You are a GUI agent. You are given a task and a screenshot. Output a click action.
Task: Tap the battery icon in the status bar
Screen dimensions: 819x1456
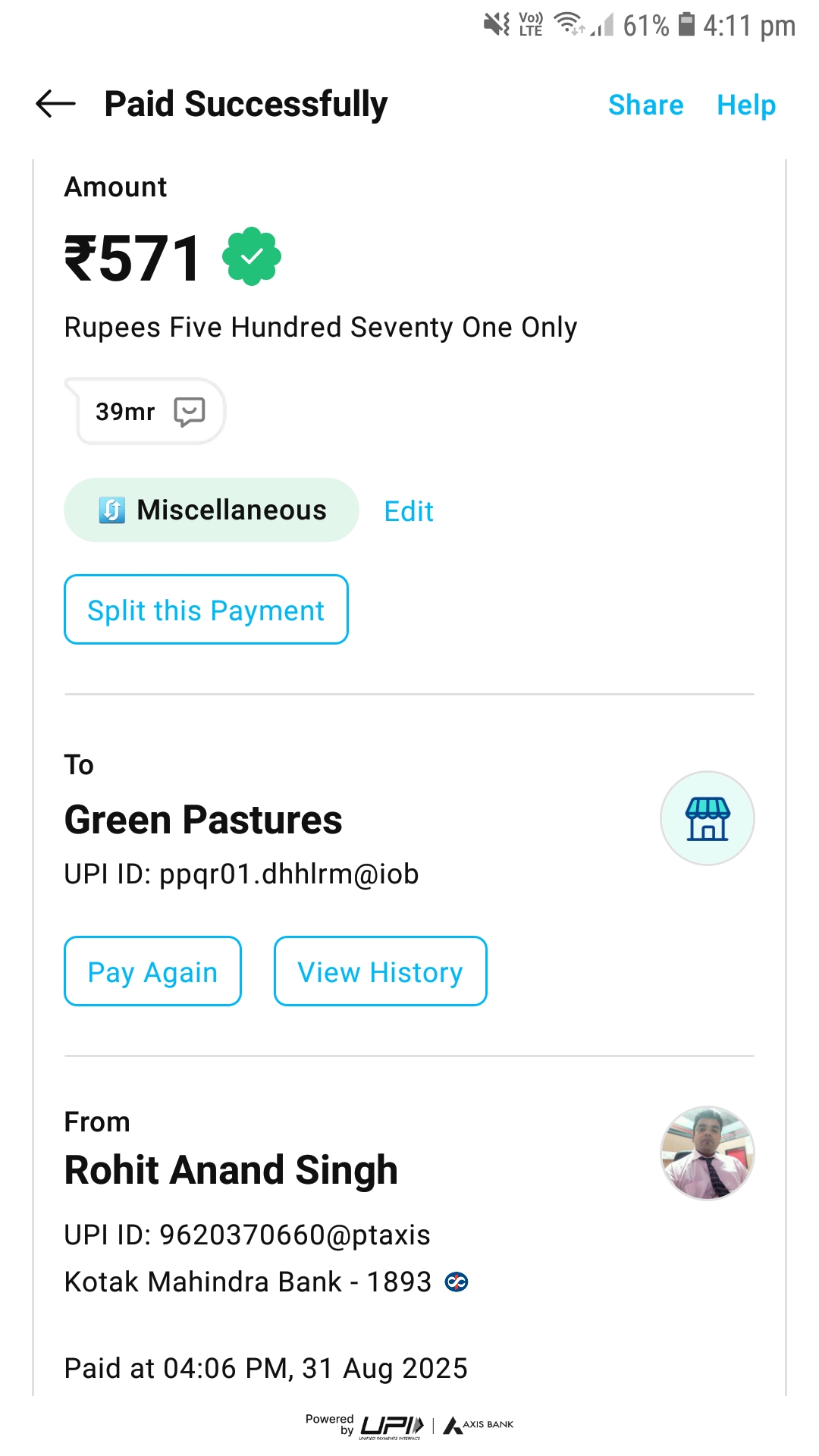coord(686,25)
